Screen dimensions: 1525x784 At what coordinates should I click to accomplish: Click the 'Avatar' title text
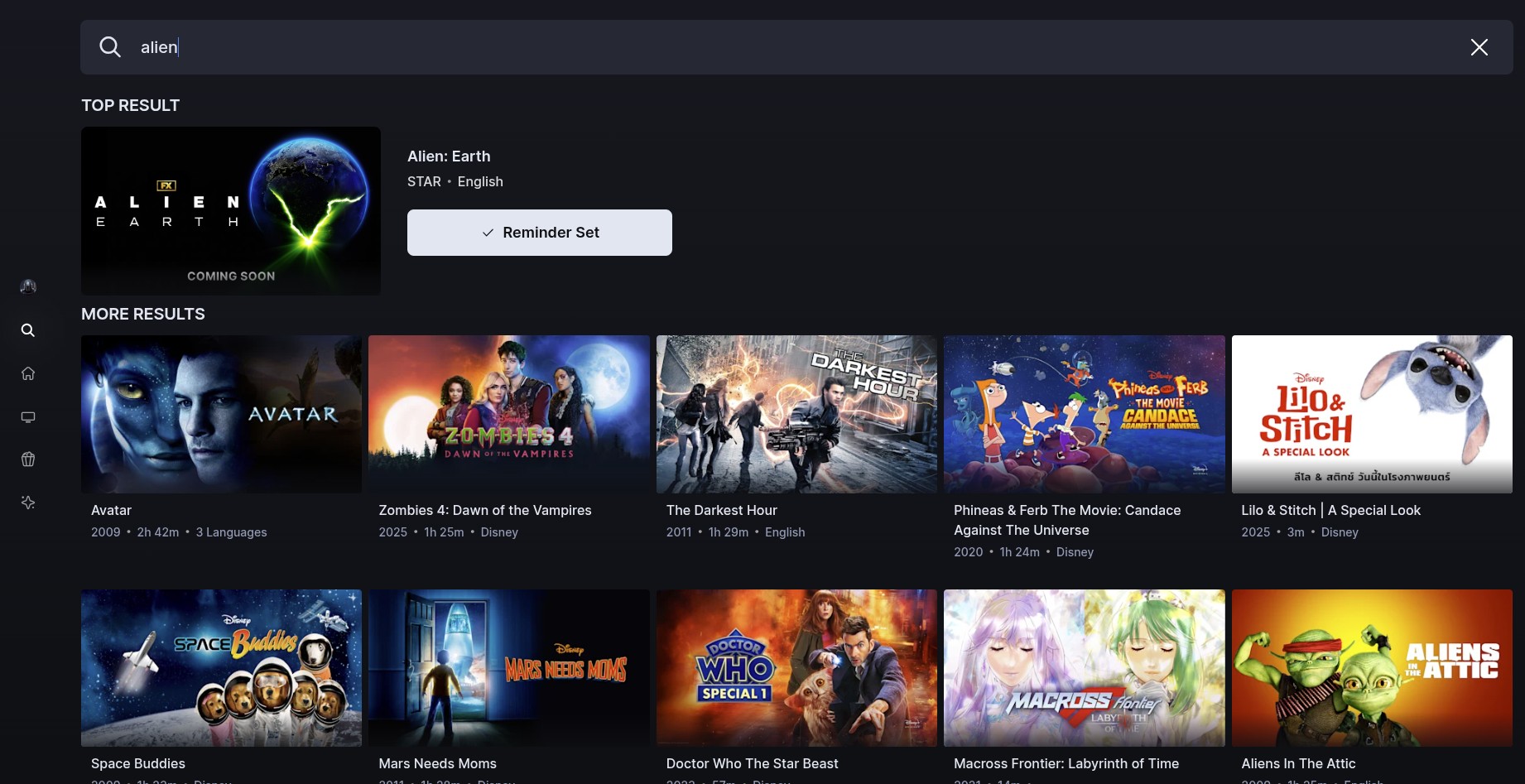[111, 511]
